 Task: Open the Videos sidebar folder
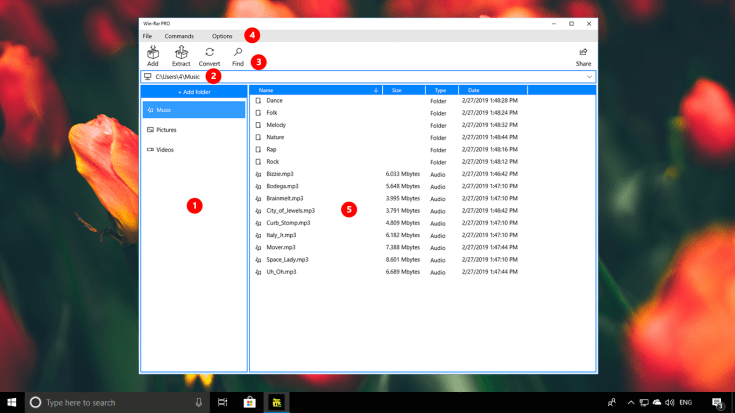[193, 149]
